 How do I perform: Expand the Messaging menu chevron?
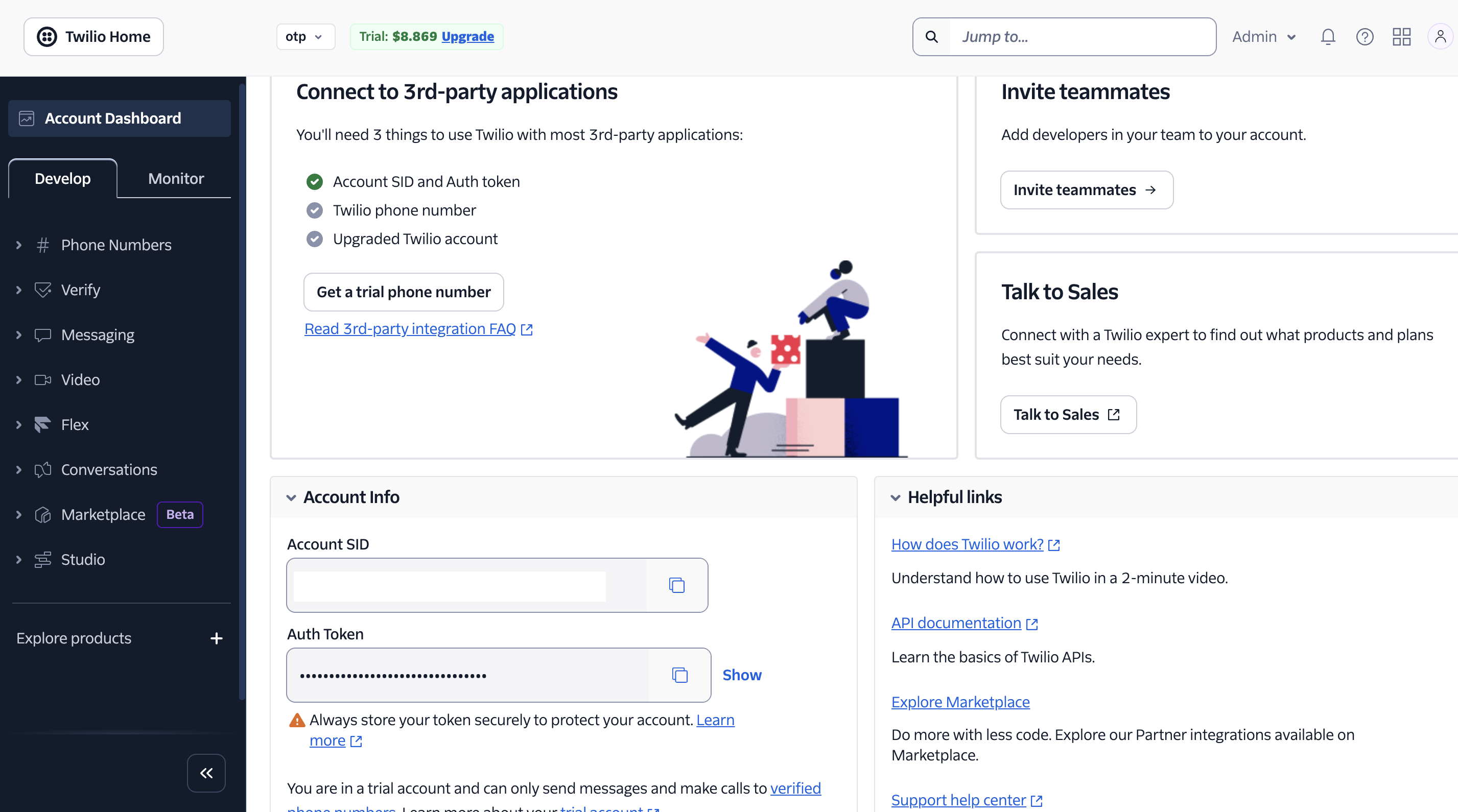pos(19,335)
